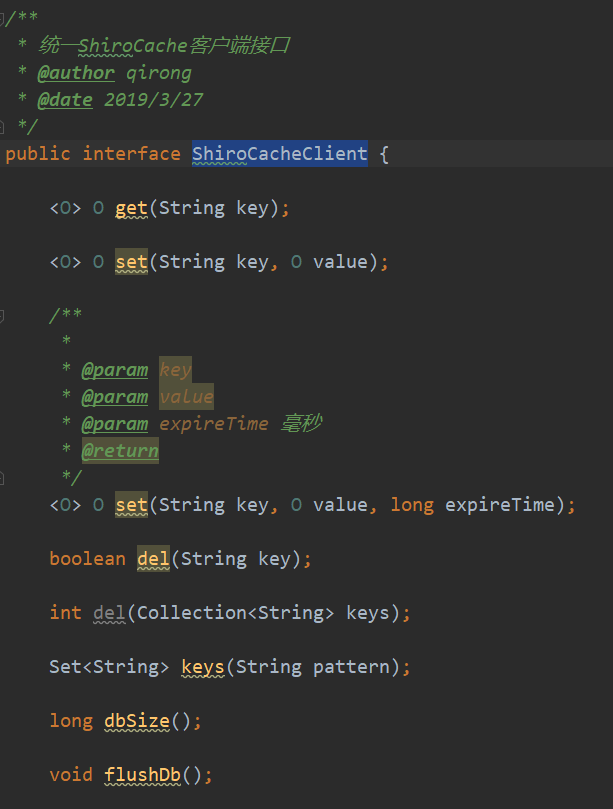This screenshot has height=809, width=613.
Task: Click the get method name
Action: click(x=131, y=208)
